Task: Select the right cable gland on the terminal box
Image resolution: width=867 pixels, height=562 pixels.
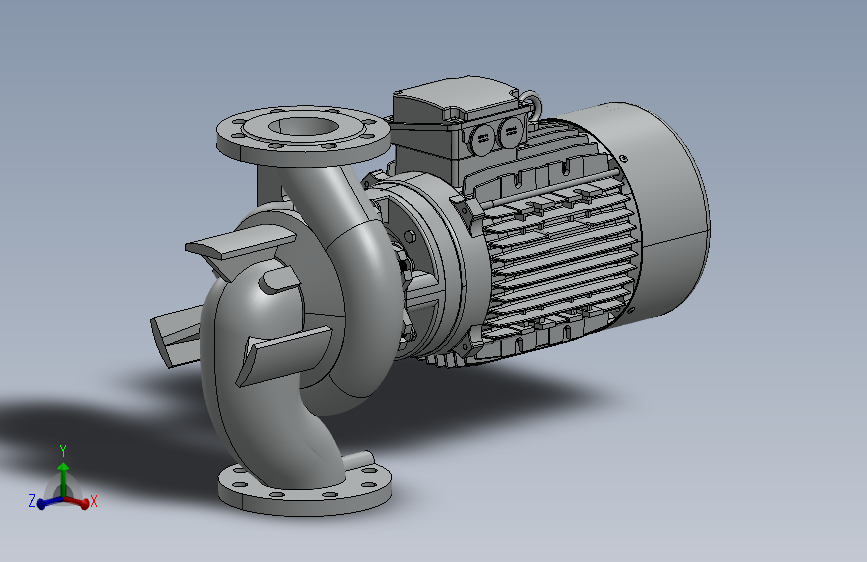Action: 510,133
